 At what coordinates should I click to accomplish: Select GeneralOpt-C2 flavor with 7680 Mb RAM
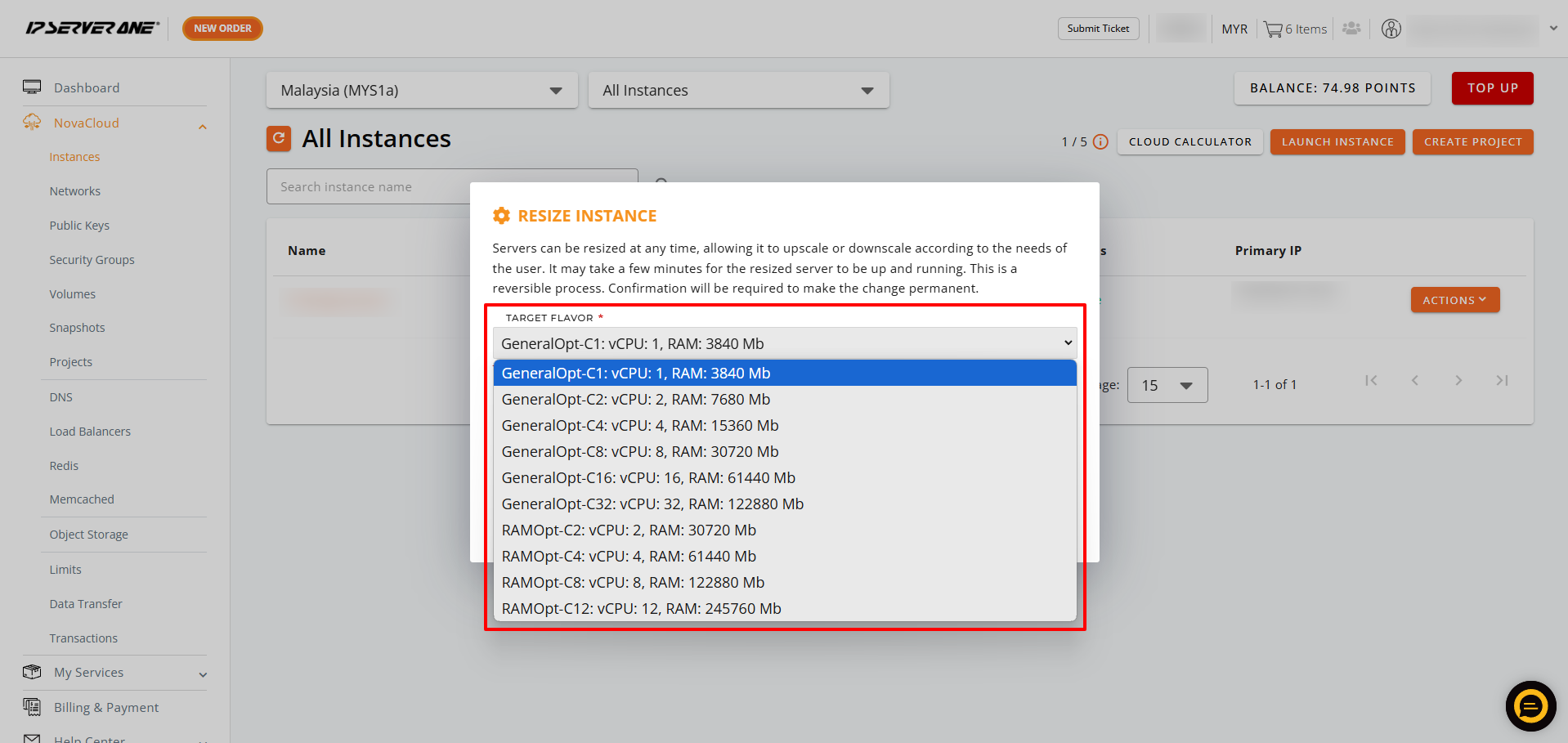[785, 399]
